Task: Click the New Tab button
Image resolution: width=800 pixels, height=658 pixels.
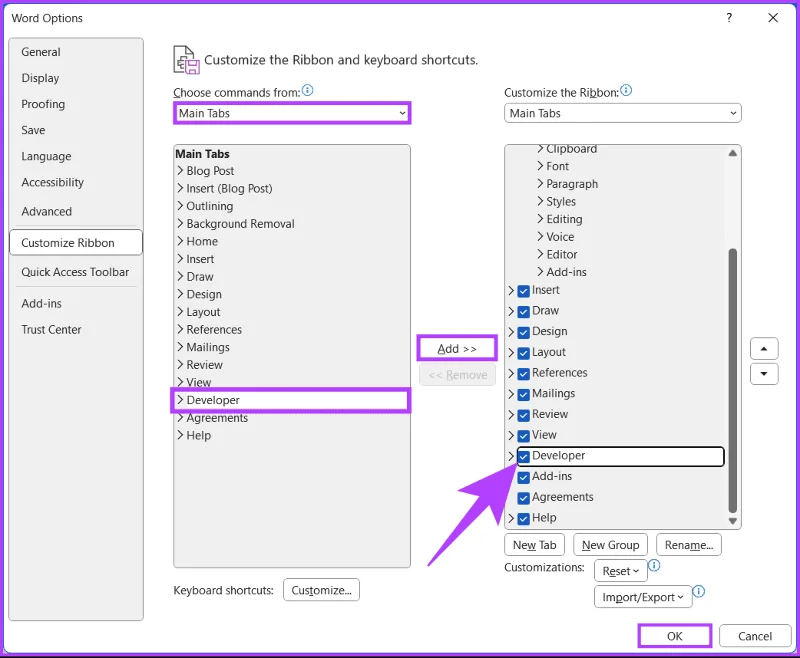Action: point(534,545)
